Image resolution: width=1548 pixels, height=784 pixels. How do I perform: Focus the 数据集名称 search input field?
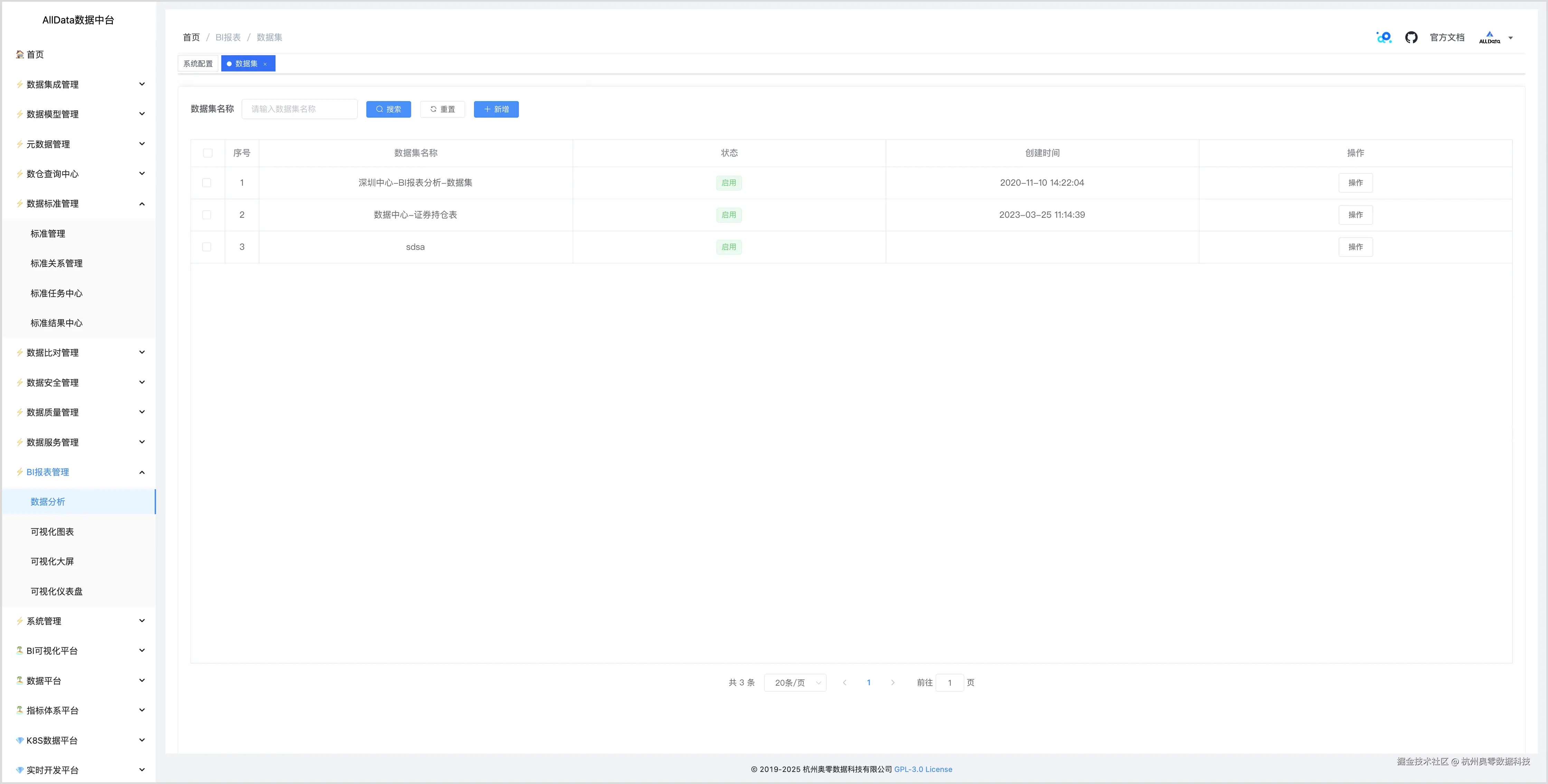(299, 109)
